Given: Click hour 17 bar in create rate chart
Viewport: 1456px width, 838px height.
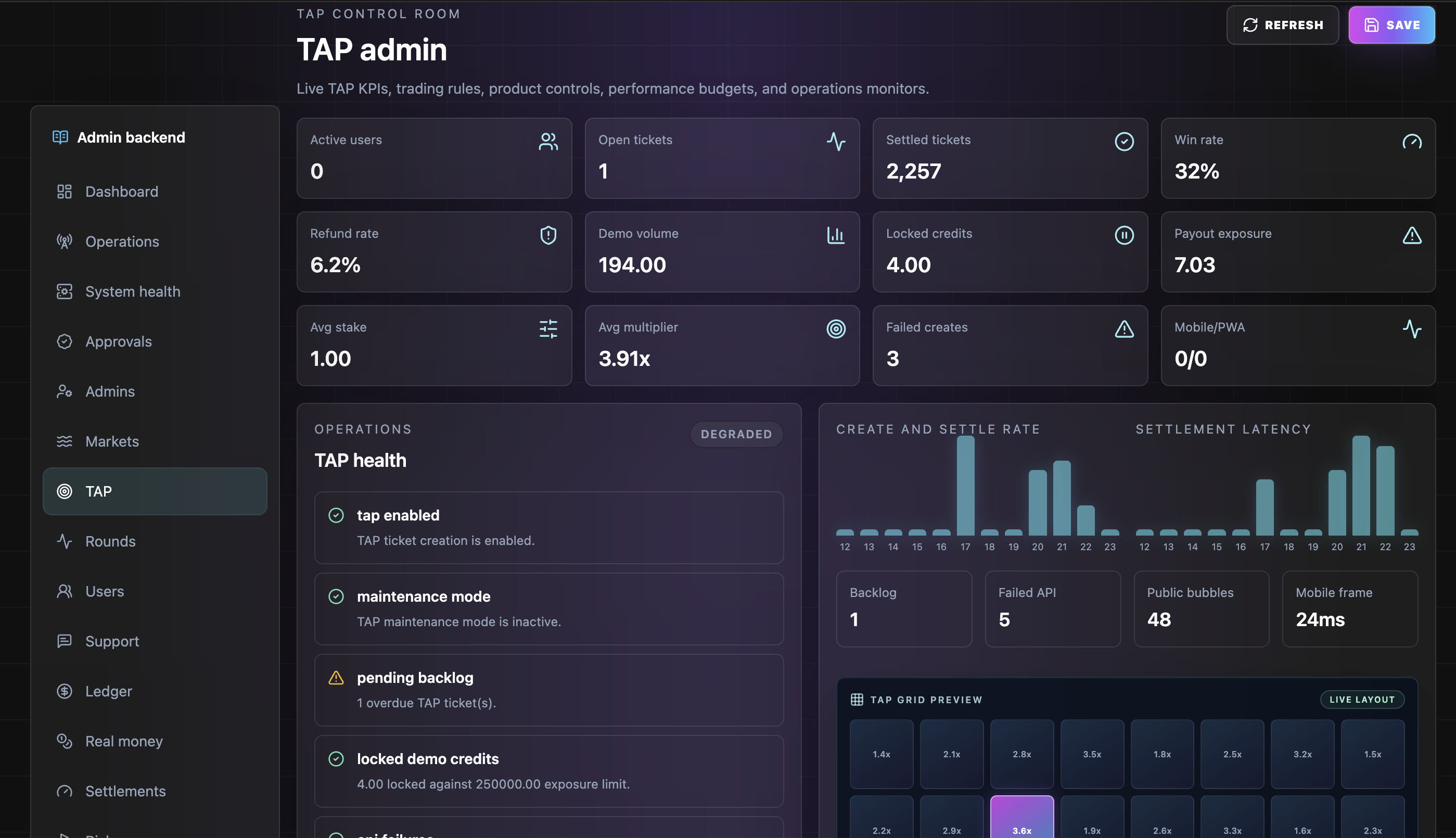Looking at the screenshot, I should [965, 486].
